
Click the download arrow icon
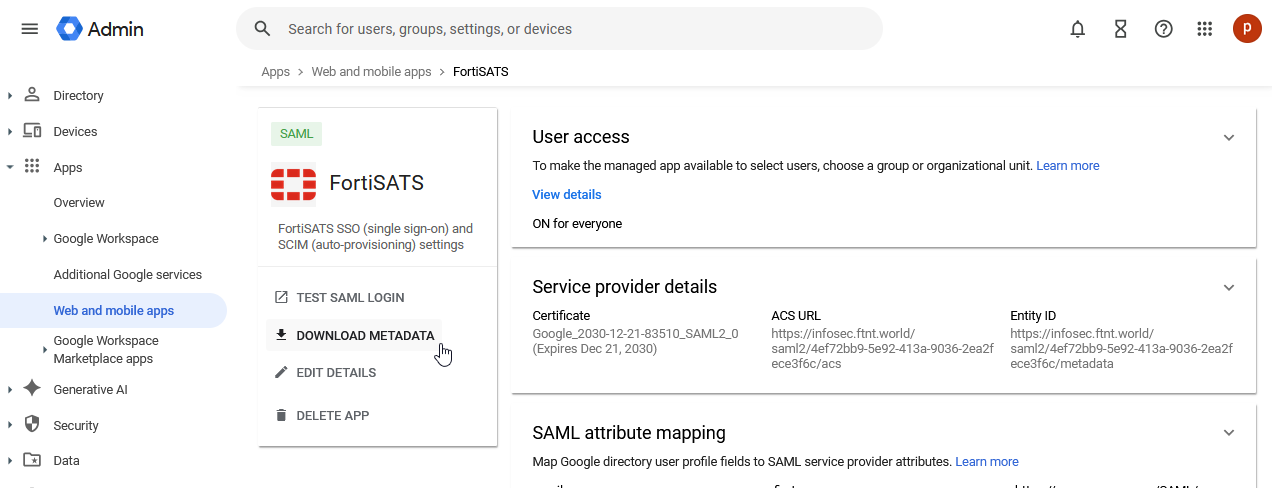point(281,335)
